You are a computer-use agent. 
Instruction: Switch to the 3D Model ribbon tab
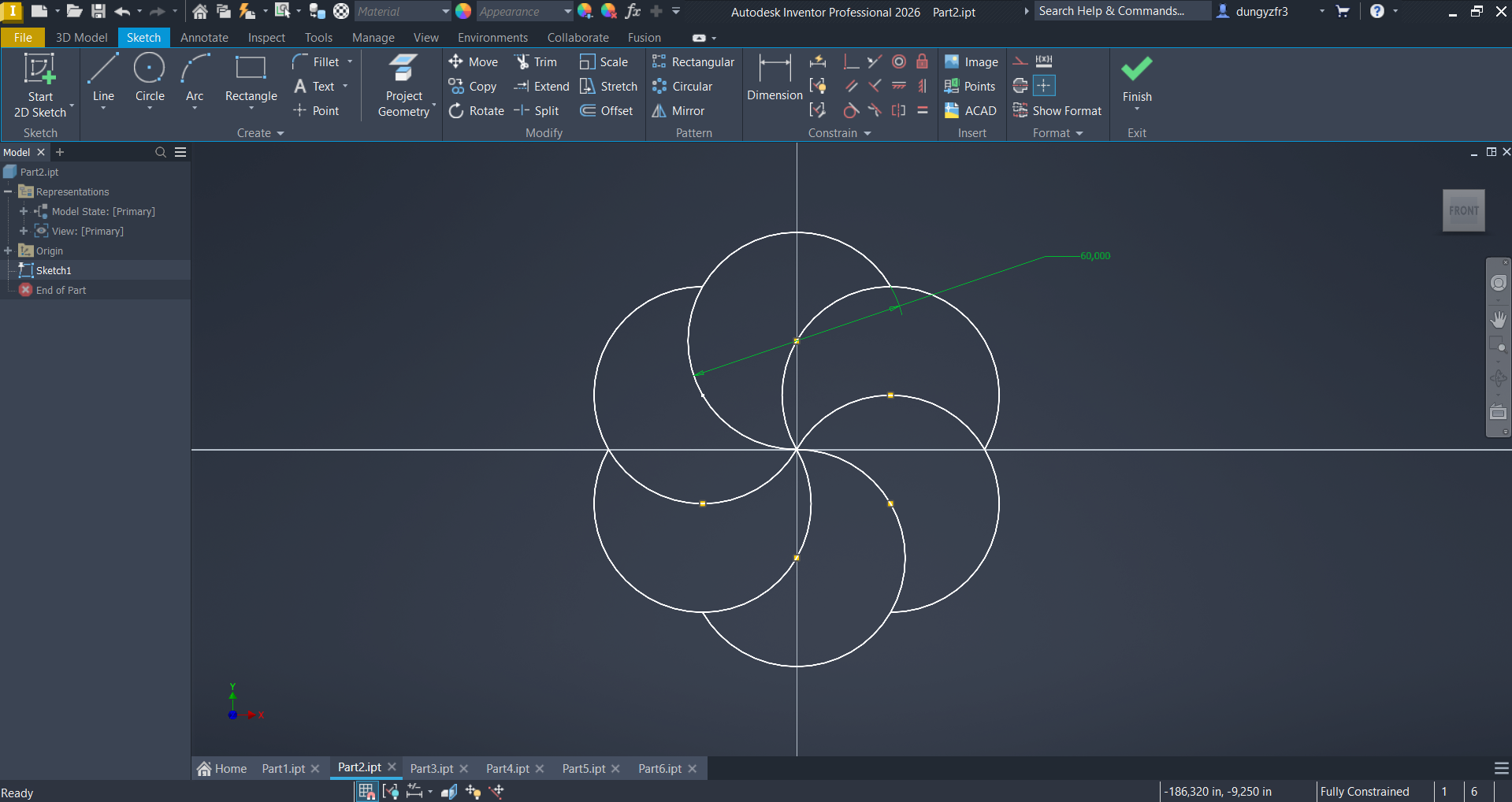(81, 38)
